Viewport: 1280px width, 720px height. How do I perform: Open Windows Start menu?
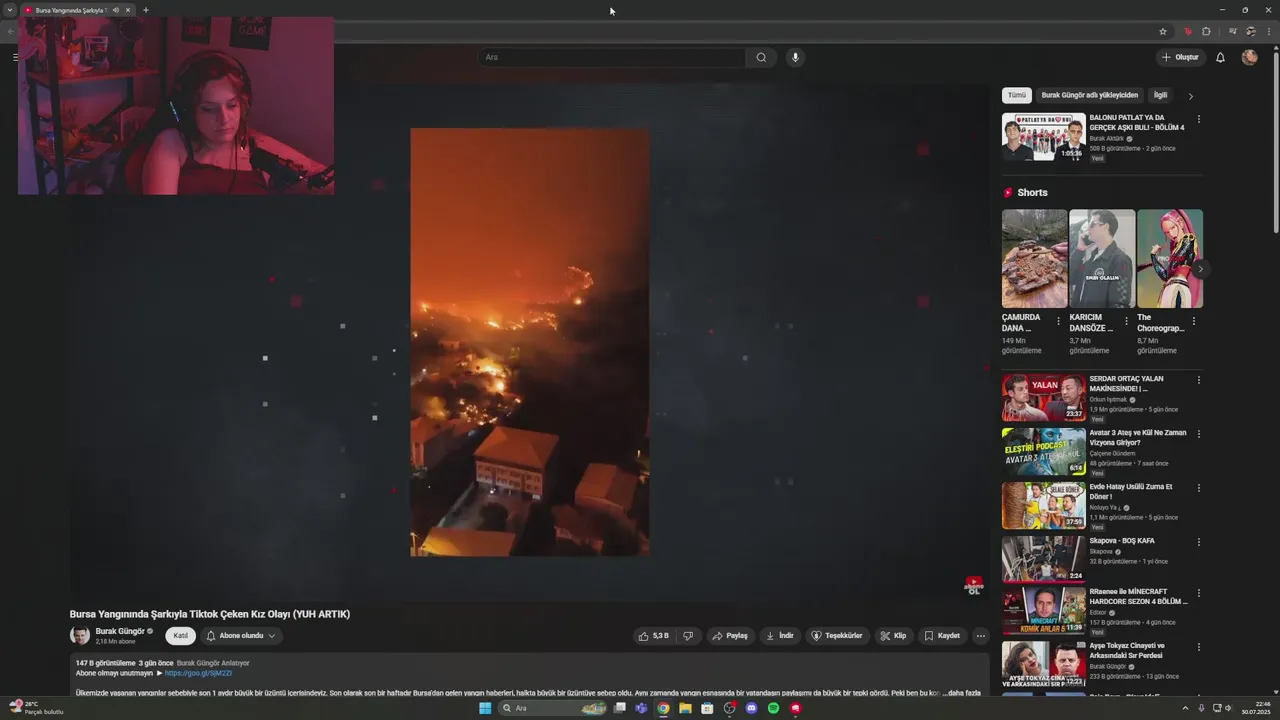[x=485, y=708]
